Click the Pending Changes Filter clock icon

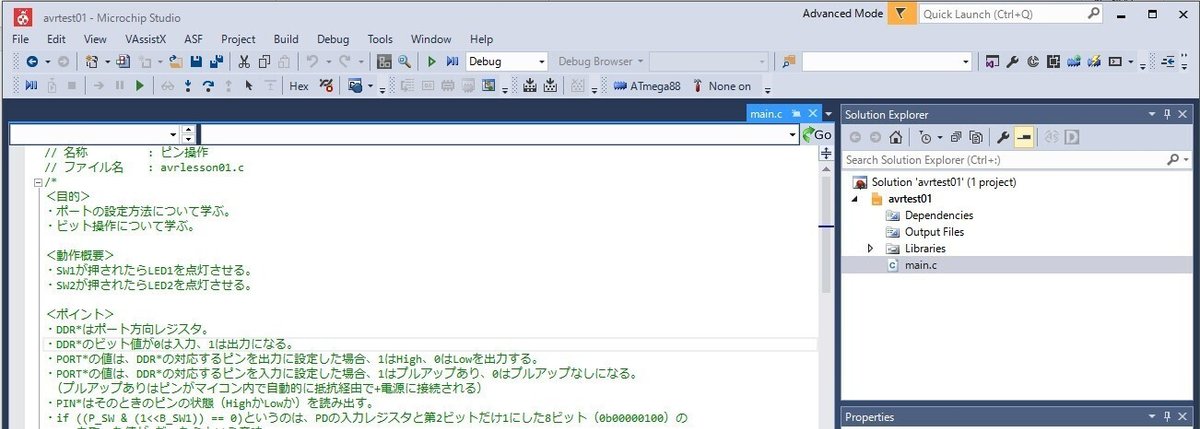coord(926,137)
